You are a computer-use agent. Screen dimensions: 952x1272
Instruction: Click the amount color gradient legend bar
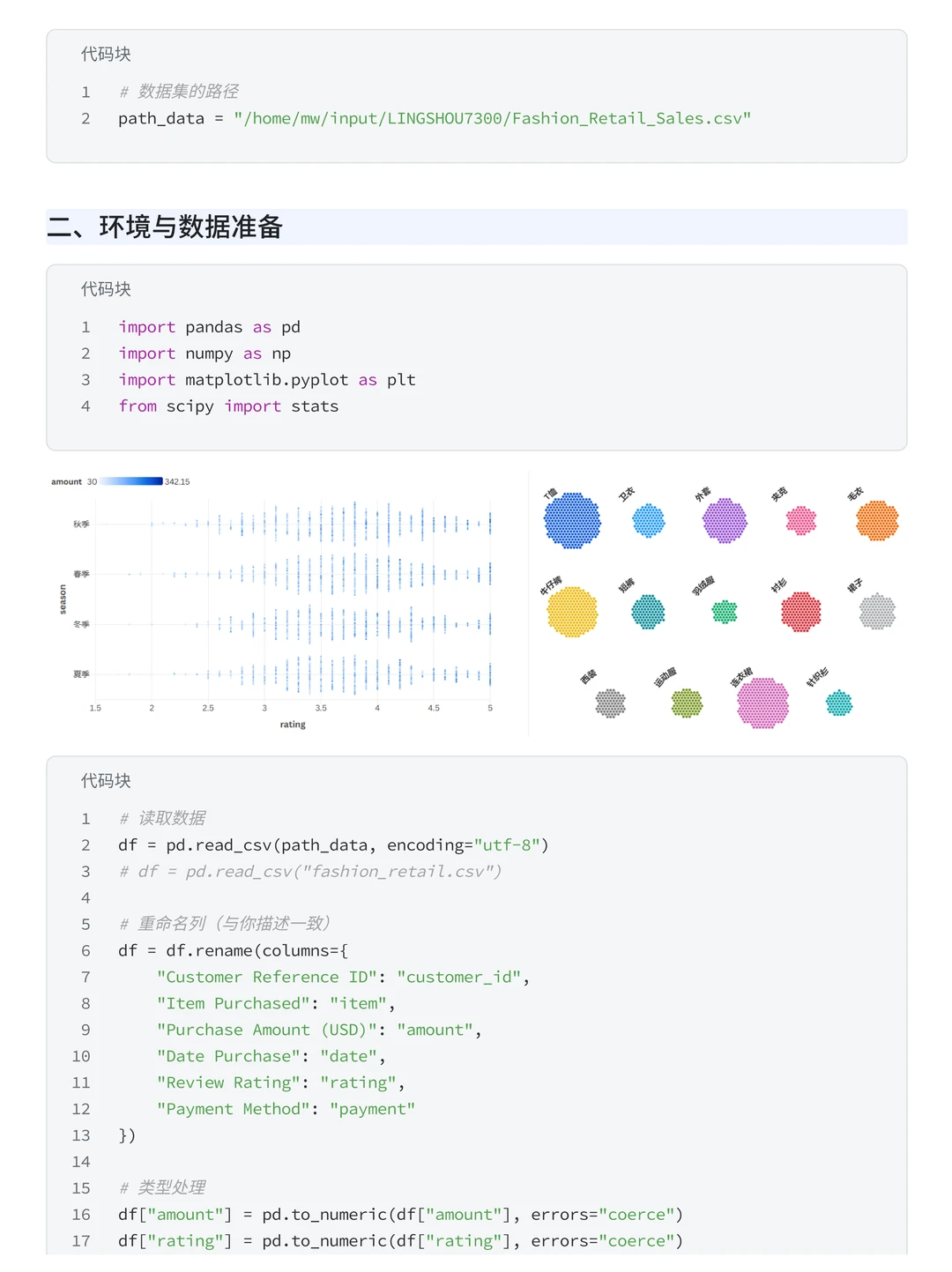pos(131,481)
